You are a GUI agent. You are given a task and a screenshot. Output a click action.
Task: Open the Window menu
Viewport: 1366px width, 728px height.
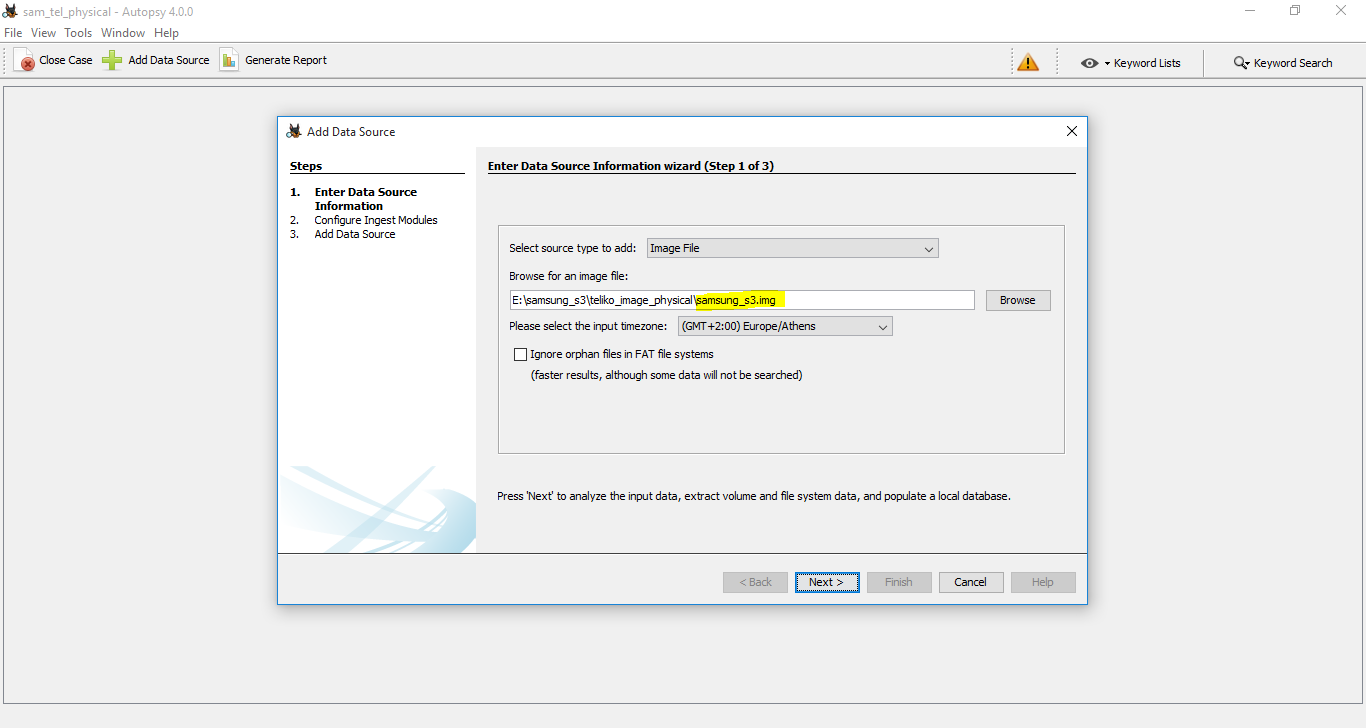(123, 33)
